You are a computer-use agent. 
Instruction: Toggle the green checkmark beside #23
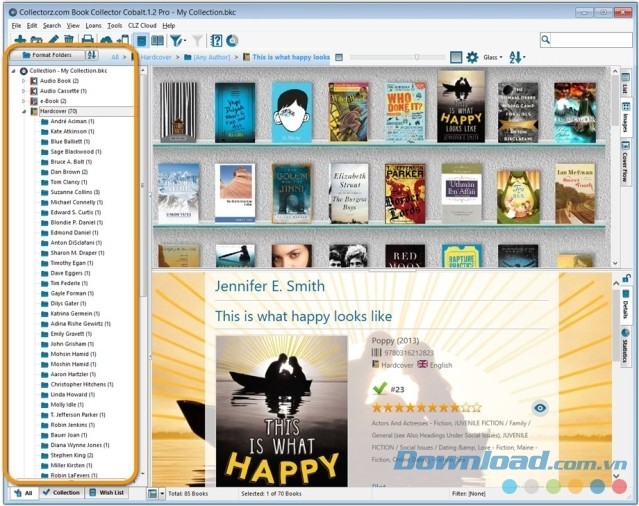[x=379, y=388]
